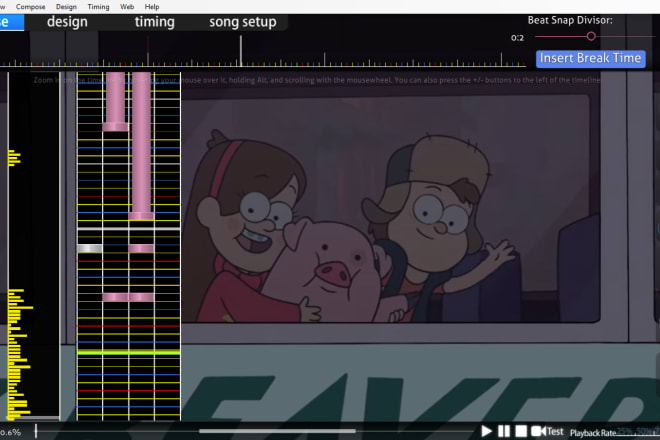660x440 pixels.
Task: Switch to the design editor tab
Action: [x=67, y=22]
